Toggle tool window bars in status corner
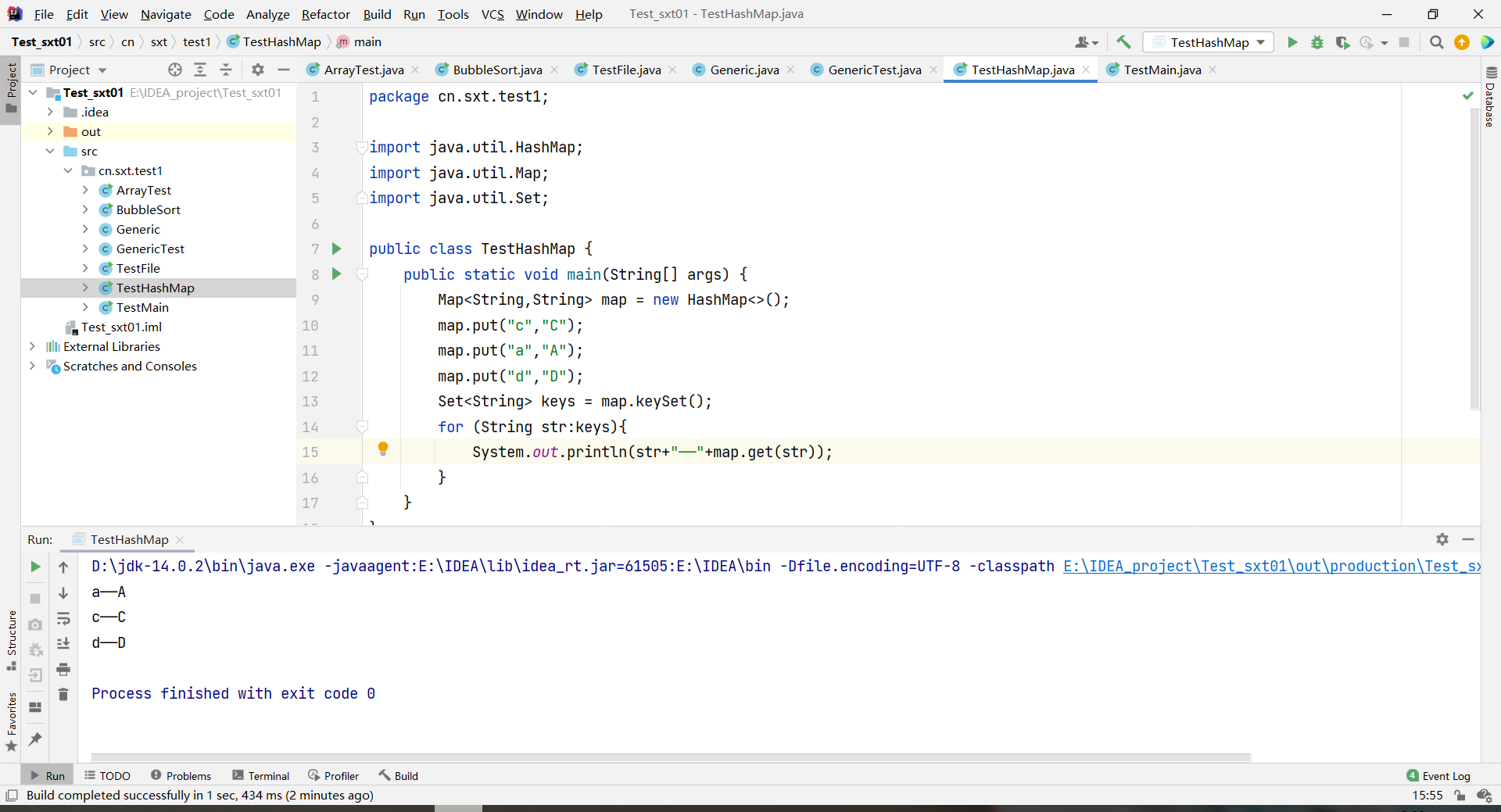Screen dimensions: 1501x812 coord(12,795)
